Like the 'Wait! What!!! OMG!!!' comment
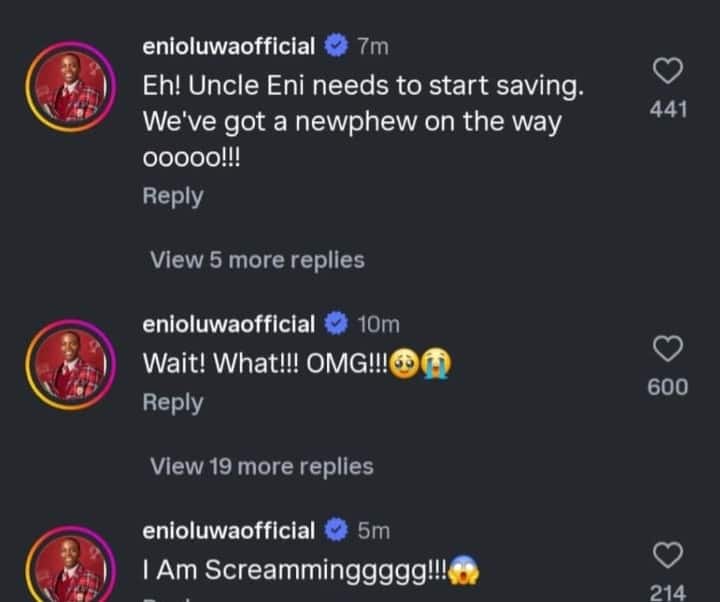720x602 pixels. pos(668,349)
